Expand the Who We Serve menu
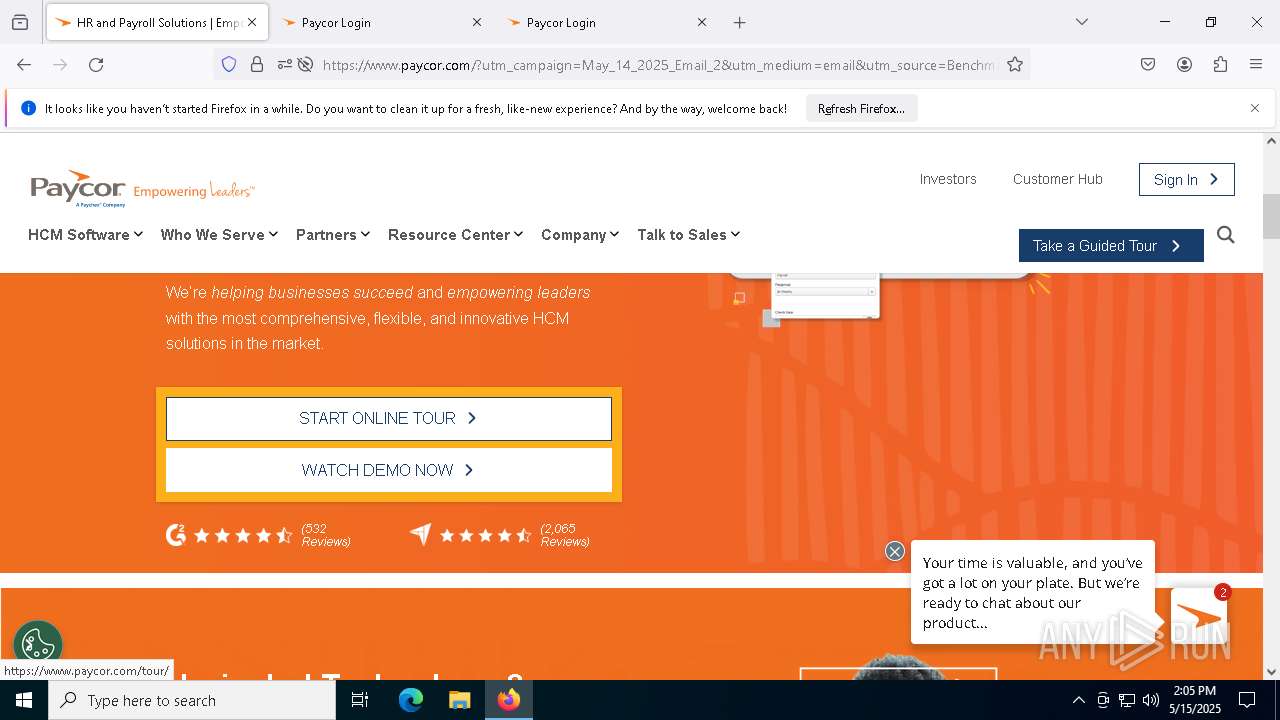This screenshot has height=720, width=1280. point(219,234)
